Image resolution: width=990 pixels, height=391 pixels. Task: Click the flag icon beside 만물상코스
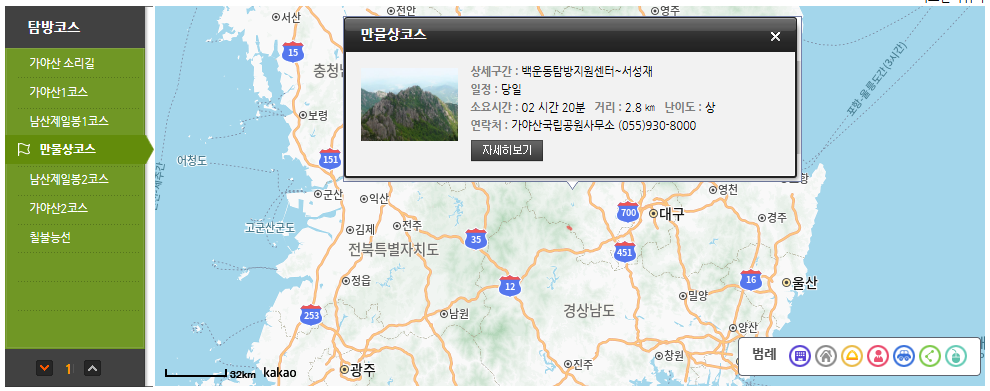[24, 150]
